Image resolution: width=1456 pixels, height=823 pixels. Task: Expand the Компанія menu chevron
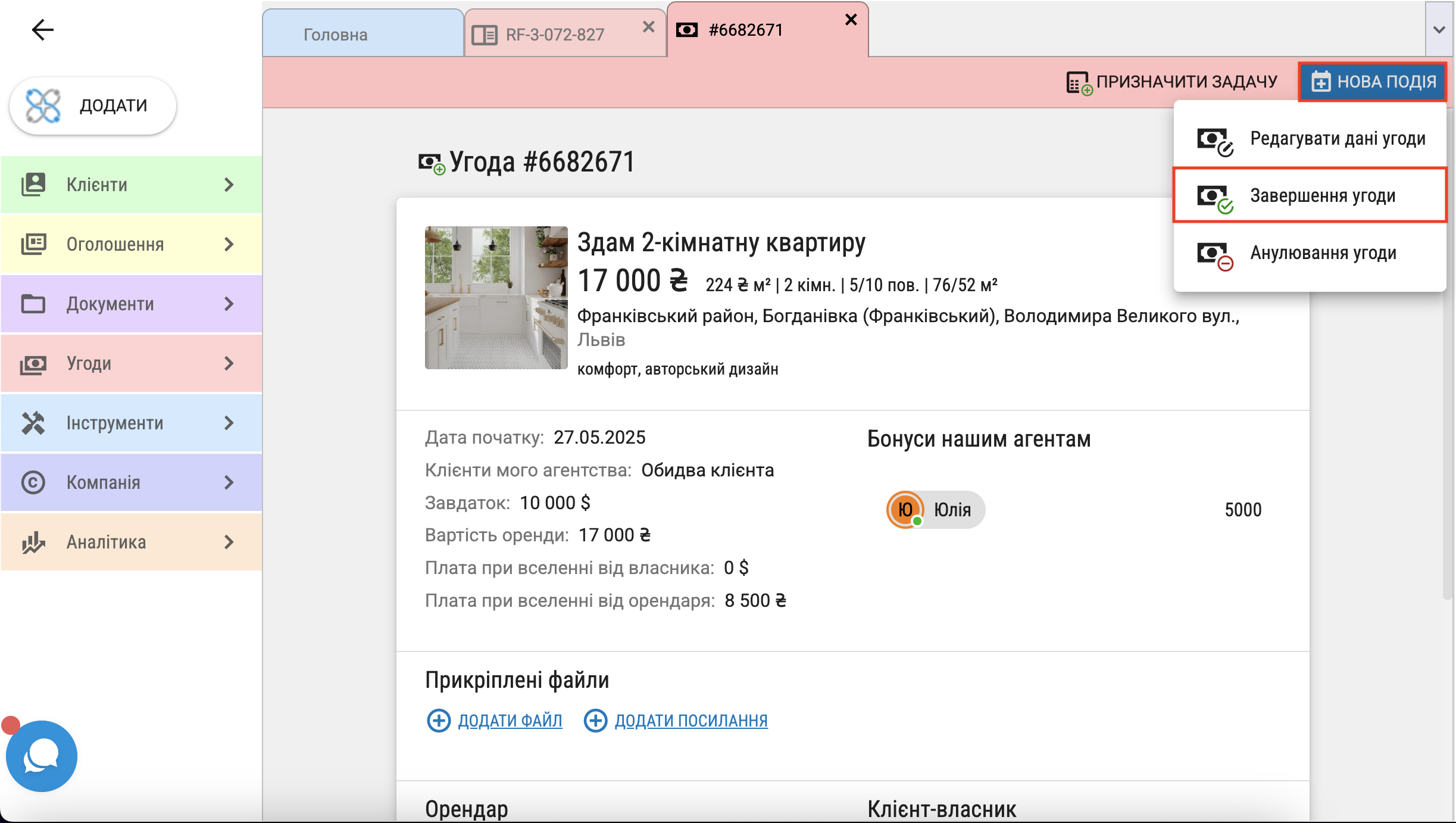click(x=229, y=482)
